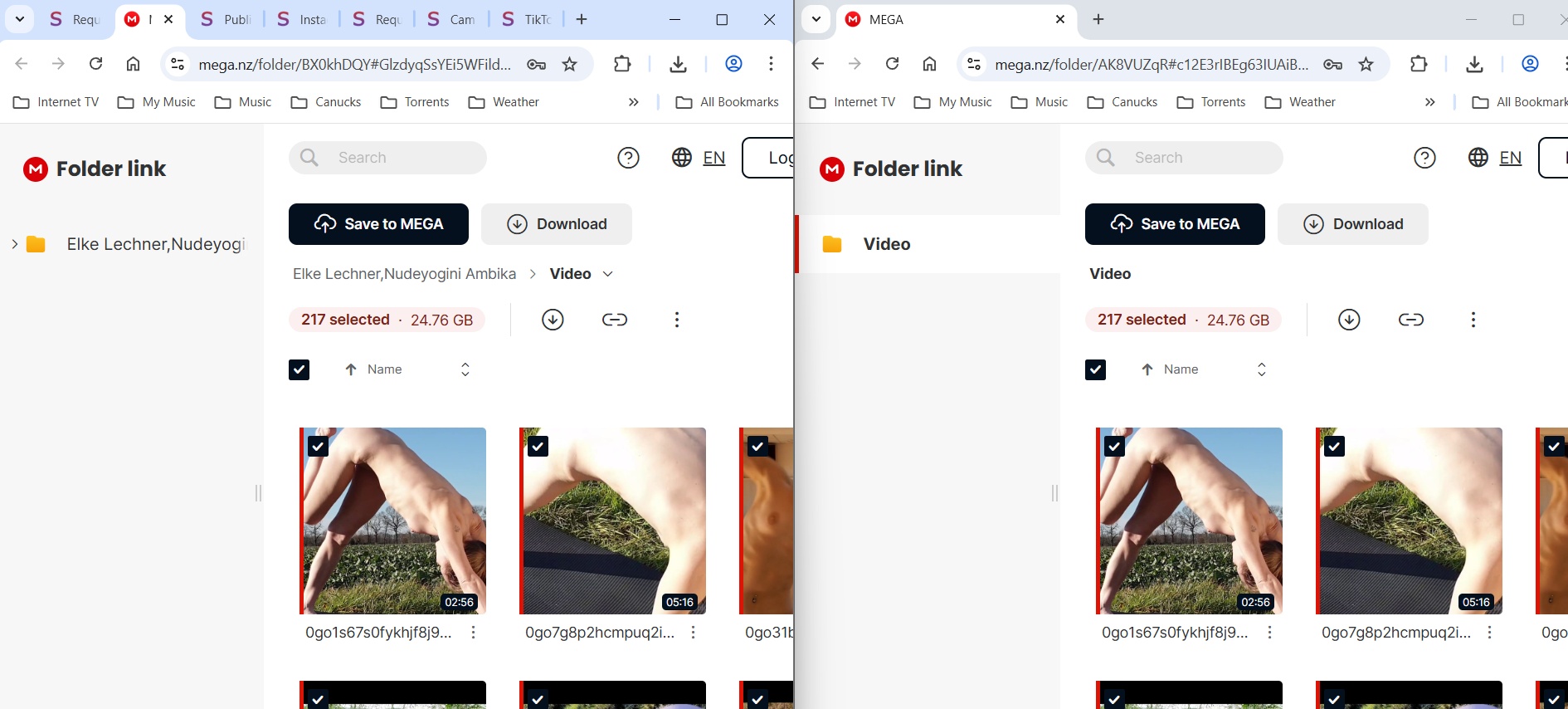Image resolution: width=1568 pixels, height=709 pixels.
Task: Open language globe selector in right window
Action: click(1478, 158)
